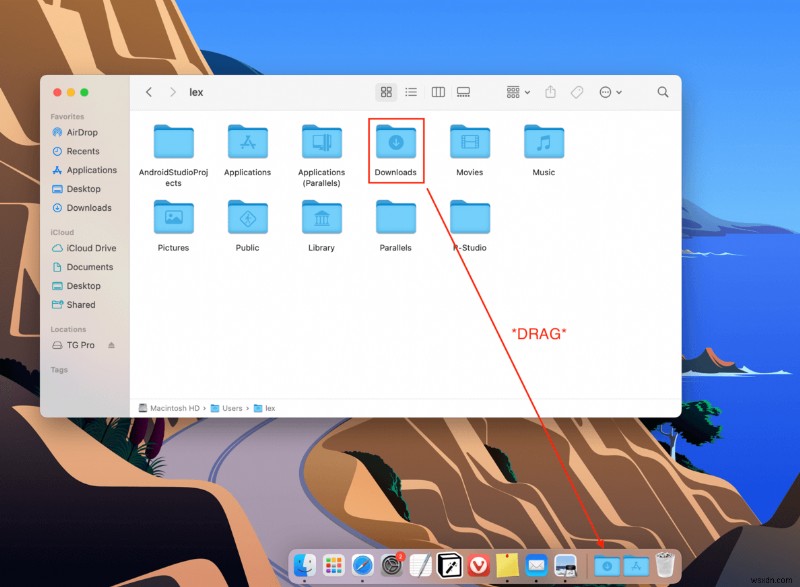The height and width of the screenshot is (587, 800).
Task: Open iCloud Drive in the sidebar
Action: point(88,248)
